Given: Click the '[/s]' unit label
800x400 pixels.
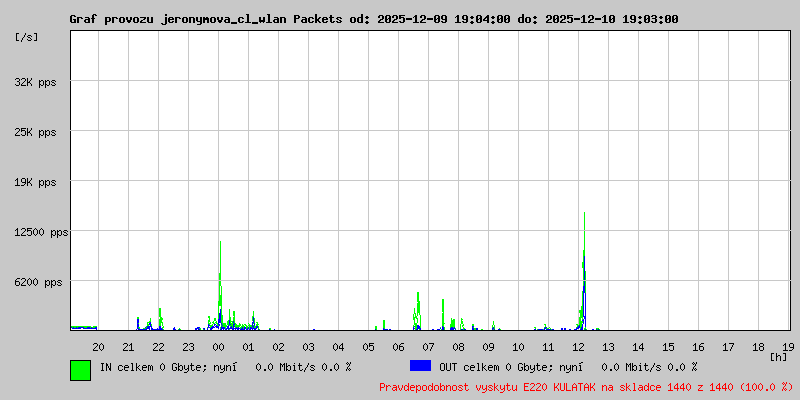Looking at the screenshot, I should [x=27, y=37].
